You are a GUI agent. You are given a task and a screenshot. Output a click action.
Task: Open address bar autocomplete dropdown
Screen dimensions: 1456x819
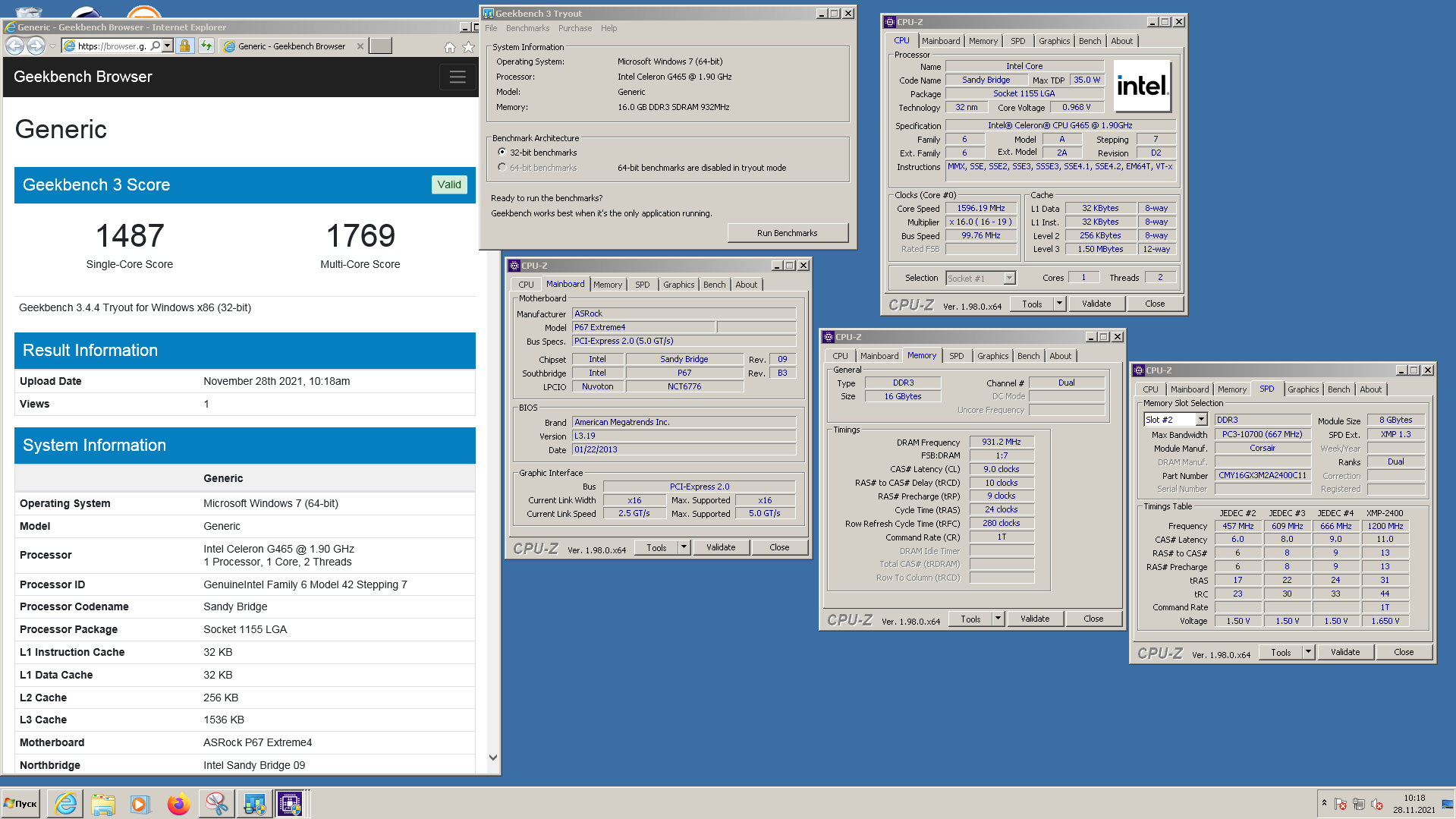pos(168,46)
